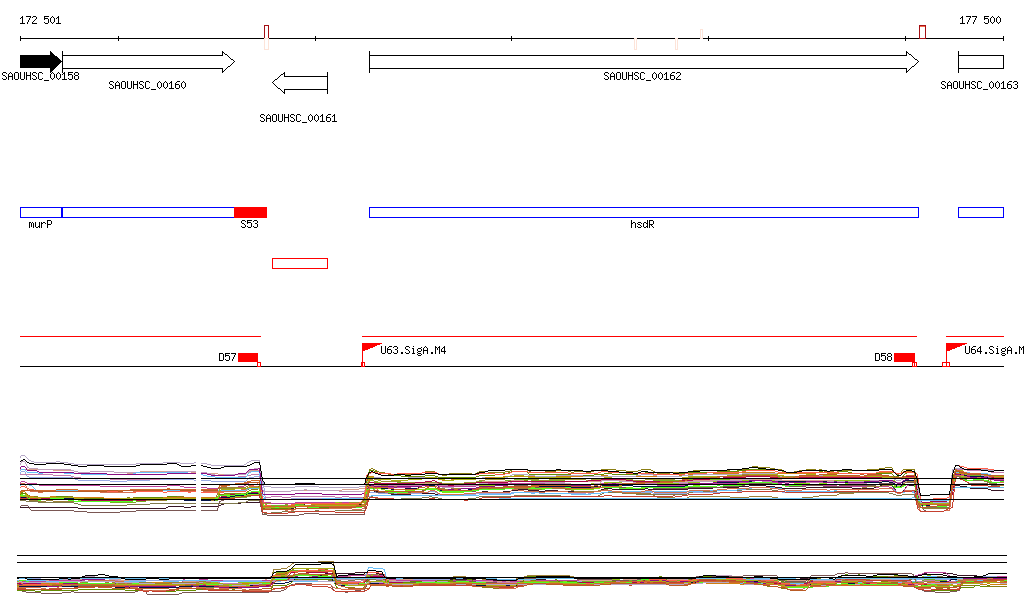
Task: Select the blue hsdR annotation bar
Action: (644, 212)
